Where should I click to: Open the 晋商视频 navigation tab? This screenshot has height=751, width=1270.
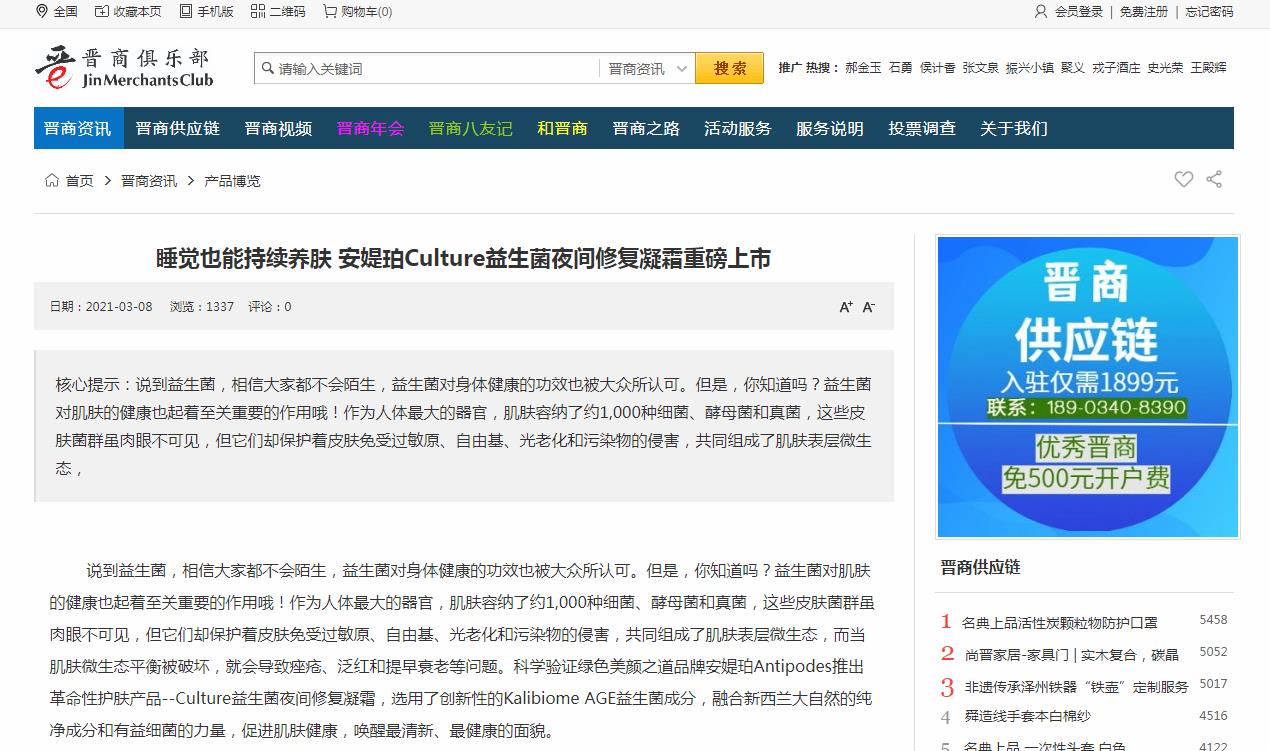click(278, 128)
